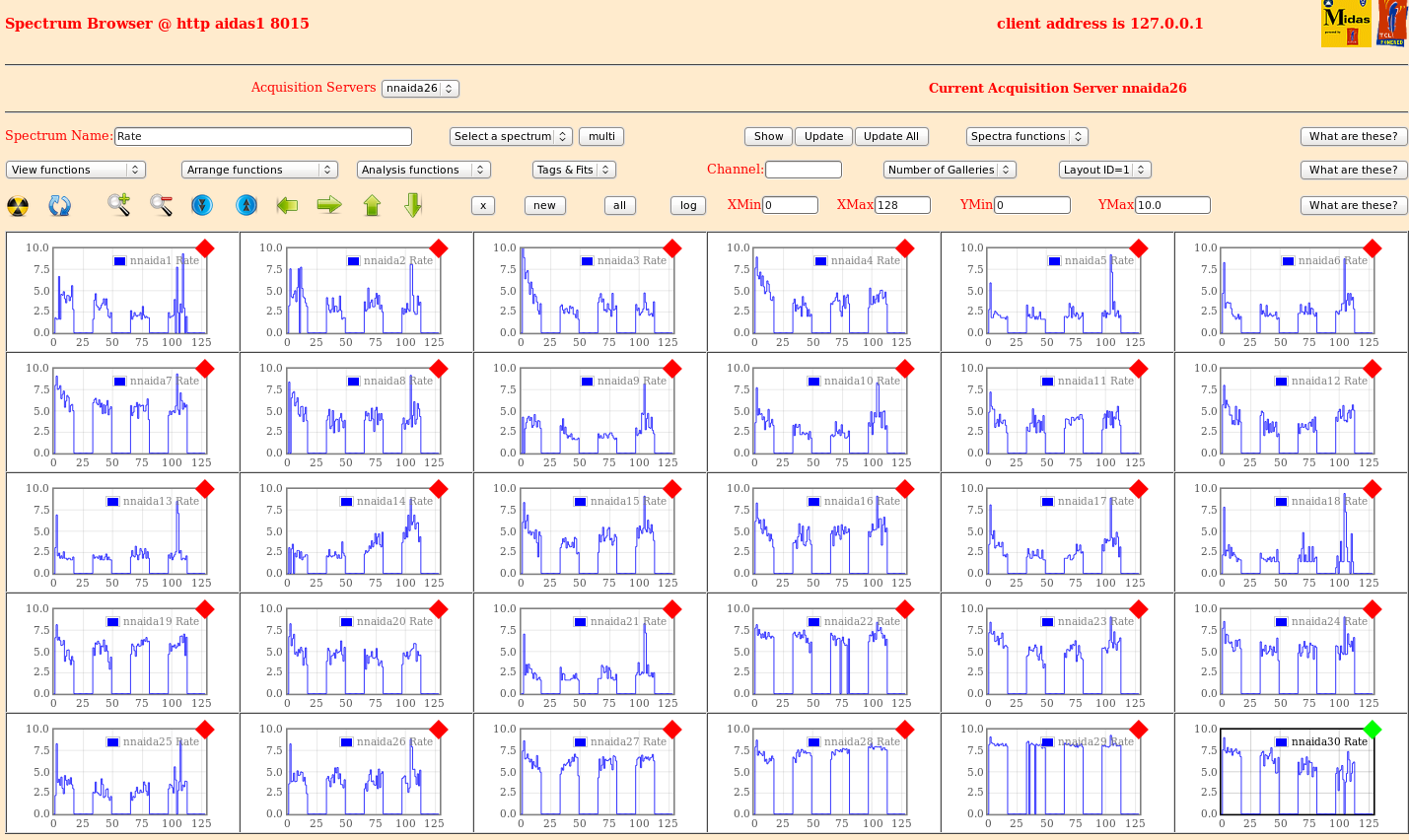Click the blue double down-arrow icon
Image resolution: width=1409 pixels, height=840 pixels.
[x=202, y=205]
